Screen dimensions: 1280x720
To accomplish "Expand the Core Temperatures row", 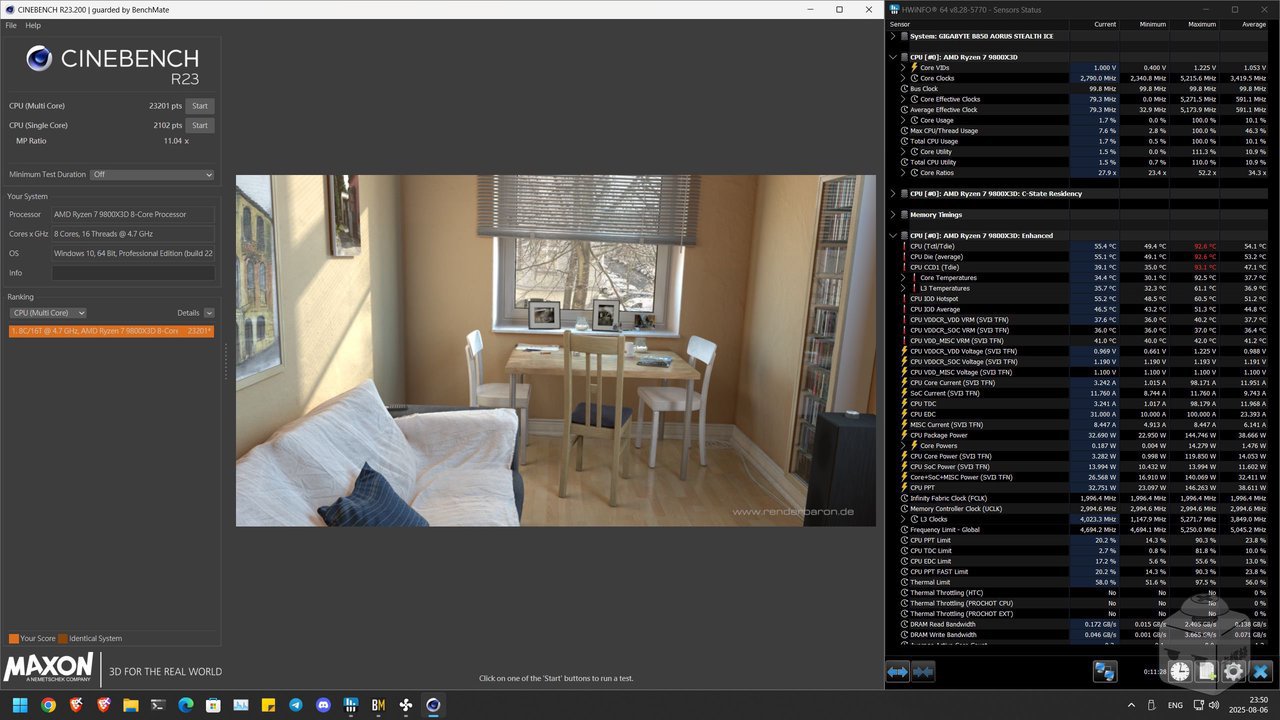I will pyautogui.click(x=902, y=278).
